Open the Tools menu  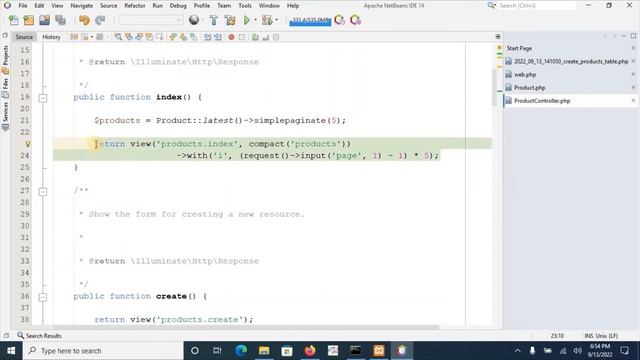245,6
